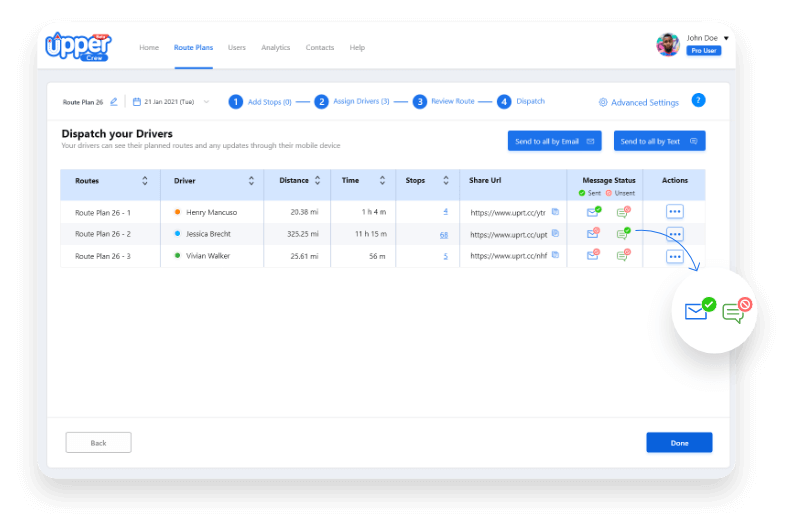This screenshot has width=795, height=531.
Task: Click the share URL 'https://www.uprt.cc/ytr'
Action: coord(508,213)
